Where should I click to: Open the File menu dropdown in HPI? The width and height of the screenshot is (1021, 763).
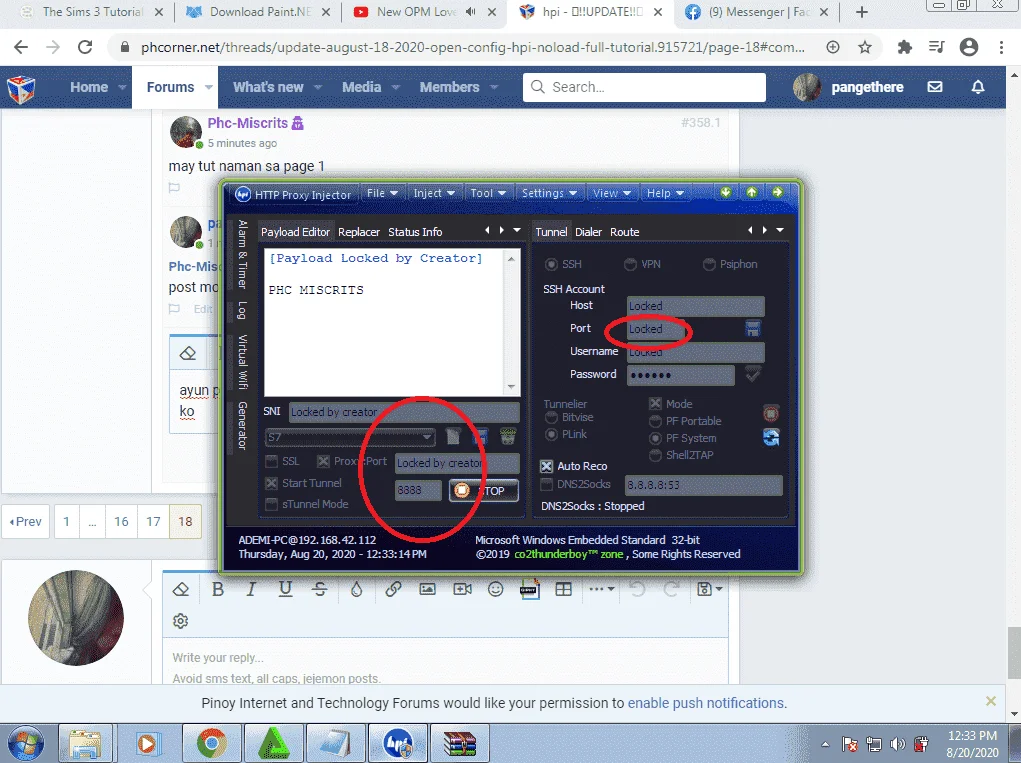coord(382,193)
